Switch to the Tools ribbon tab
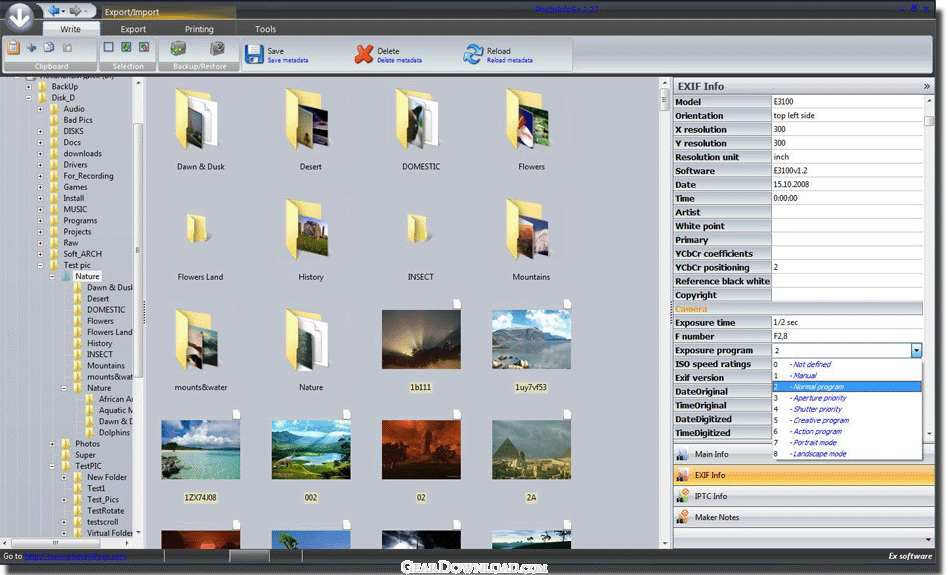 [x=265, y=29]
